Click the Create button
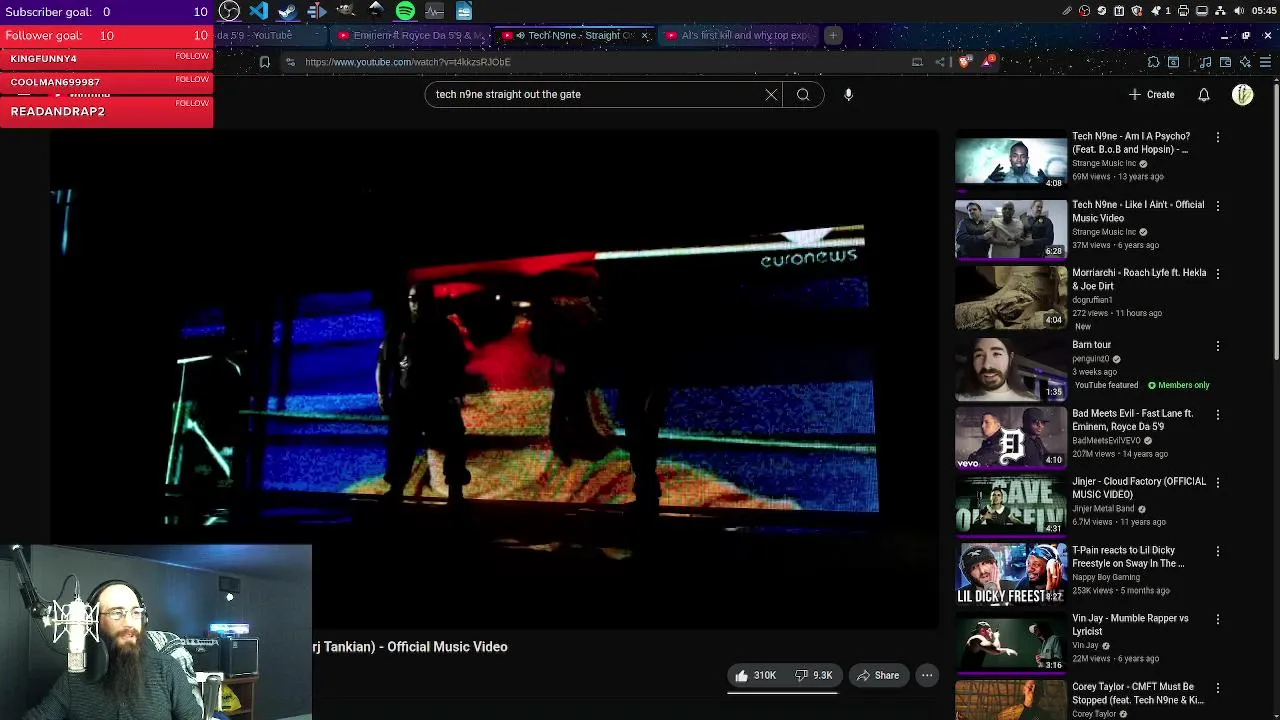The height and width of the screenshot is (720, 1280). point(1151,94)
